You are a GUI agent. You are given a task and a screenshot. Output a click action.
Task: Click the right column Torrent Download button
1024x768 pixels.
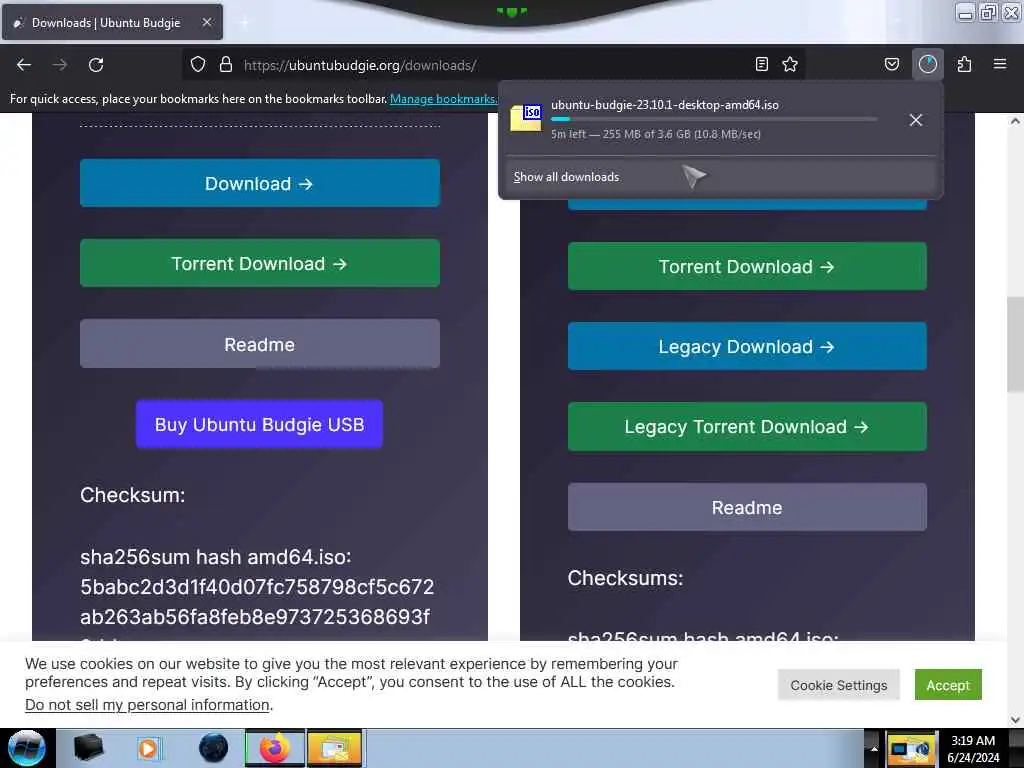[747, 266]
